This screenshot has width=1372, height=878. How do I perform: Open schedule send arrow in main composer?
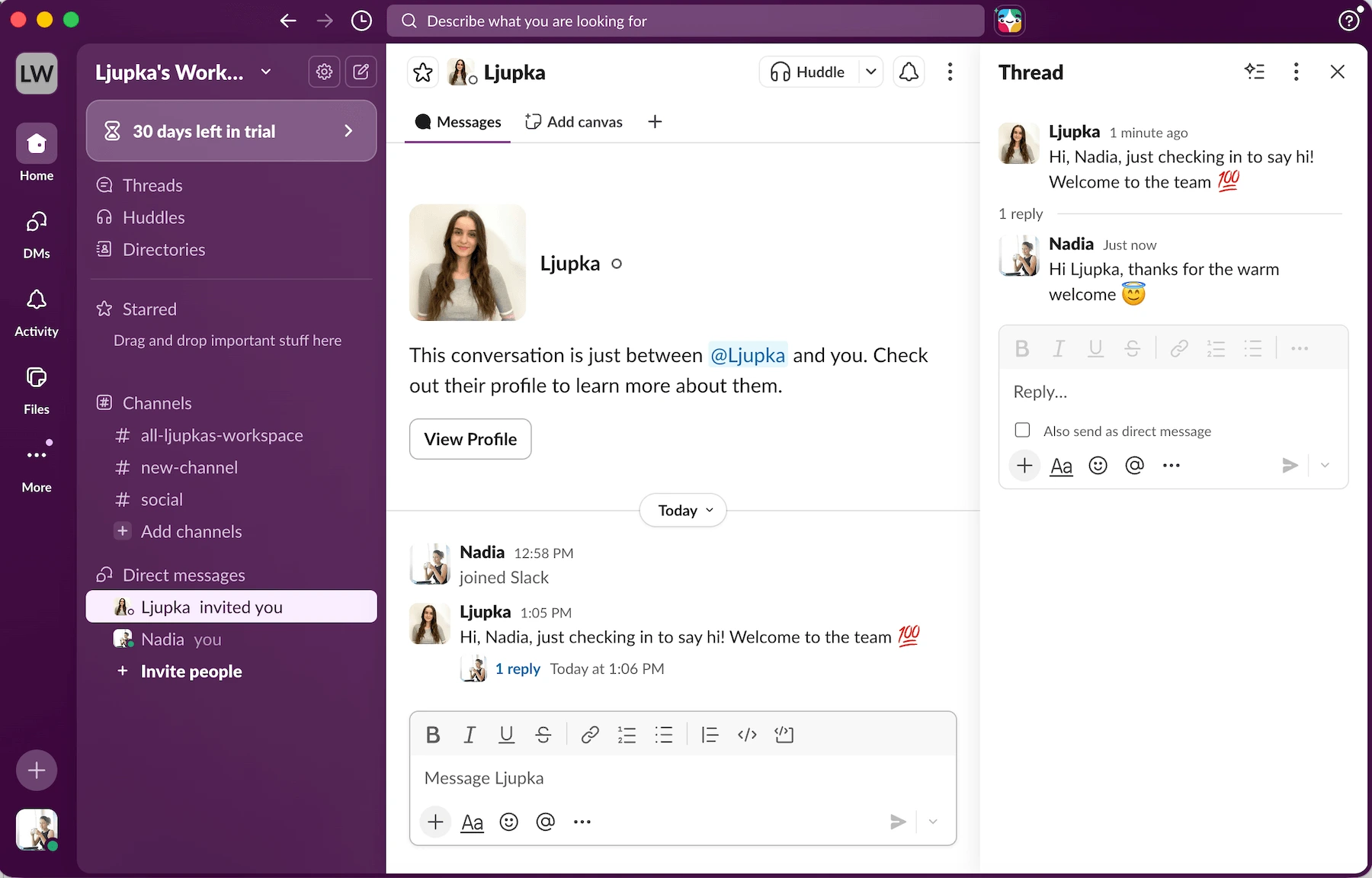tap(933, 822)
